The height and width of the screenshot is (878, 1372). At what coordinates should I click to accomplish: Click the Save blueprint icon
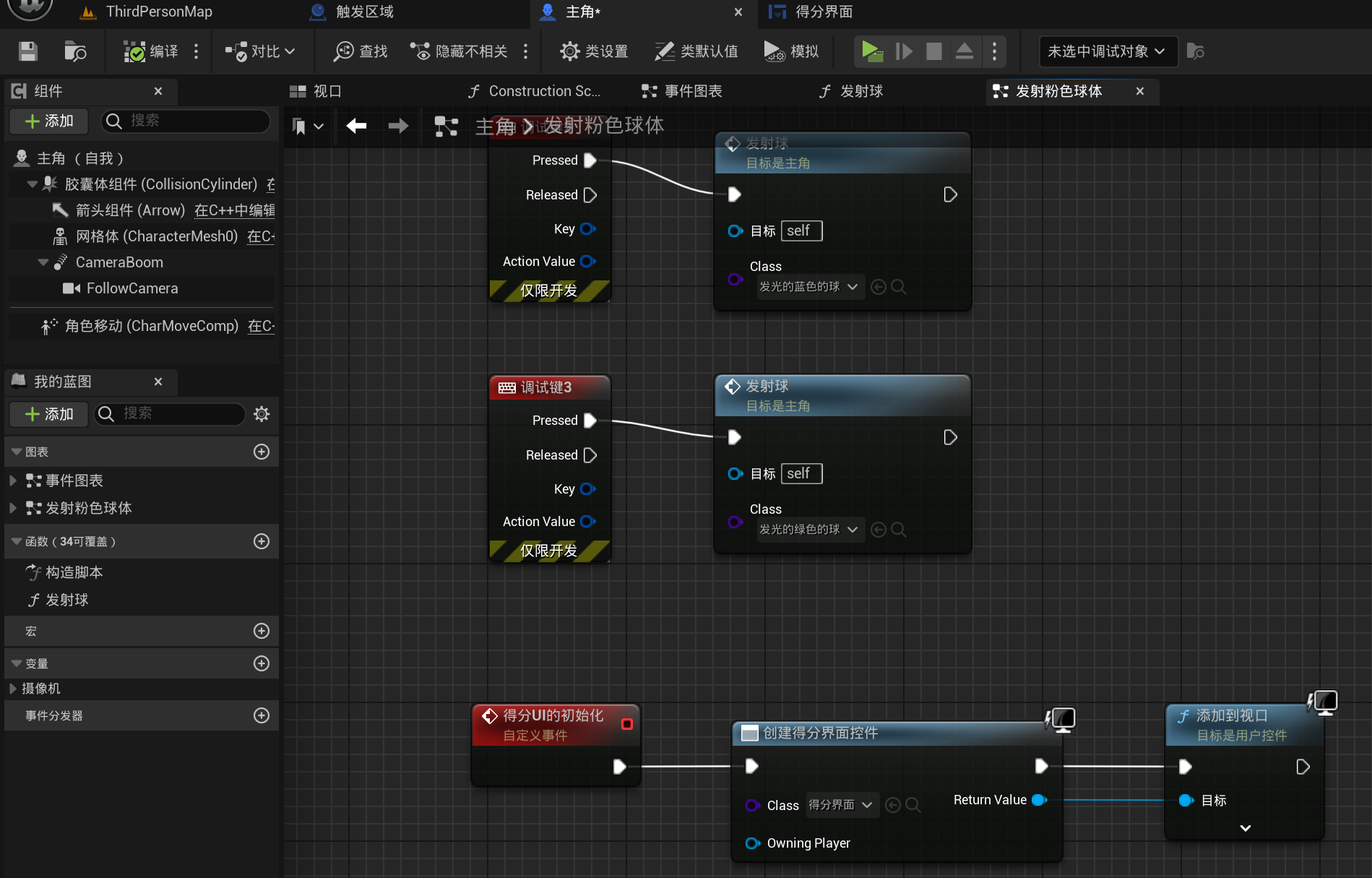[27, 51]
